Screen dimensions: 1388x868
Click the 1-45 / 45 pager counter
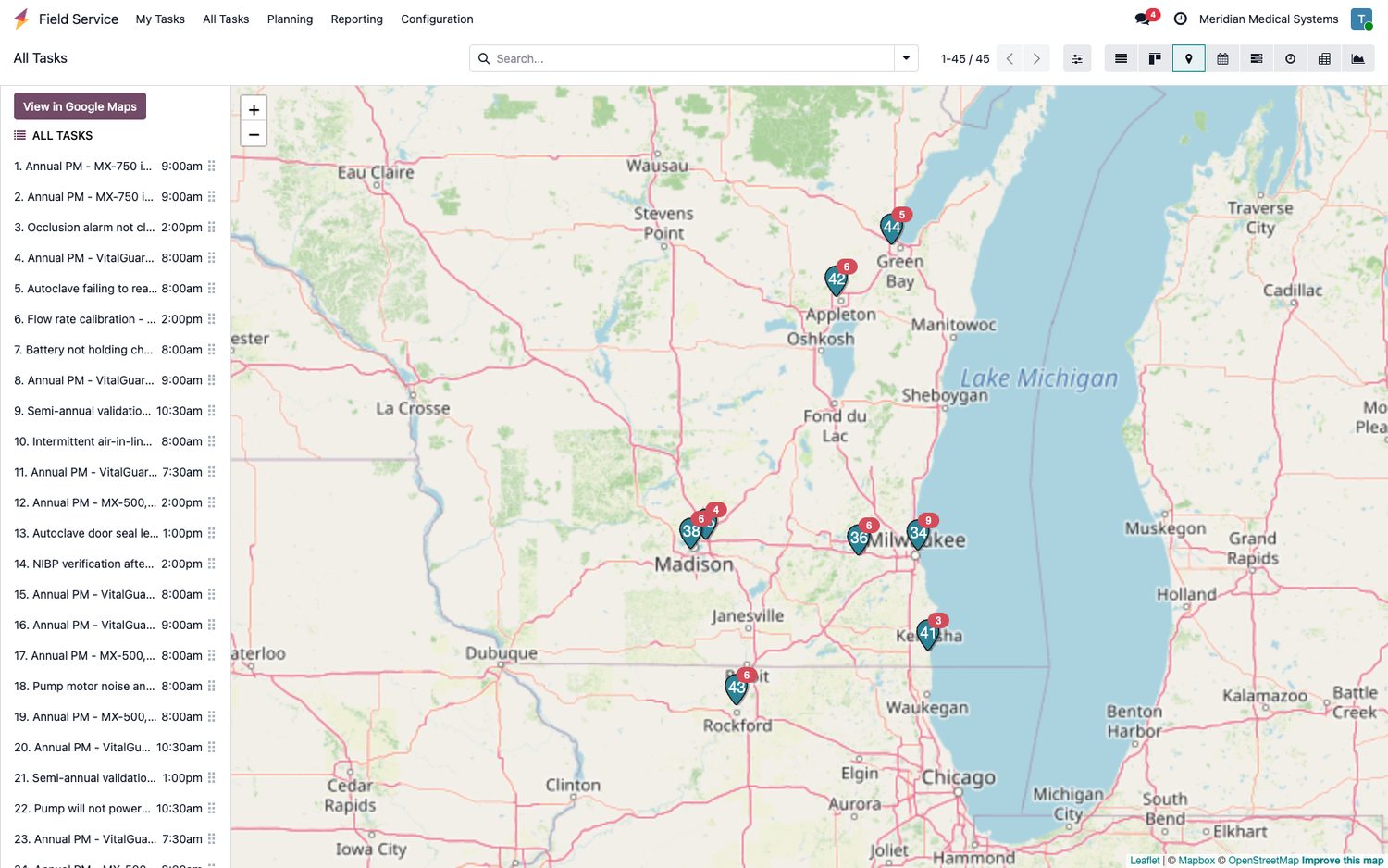click(x=965, y=58)
